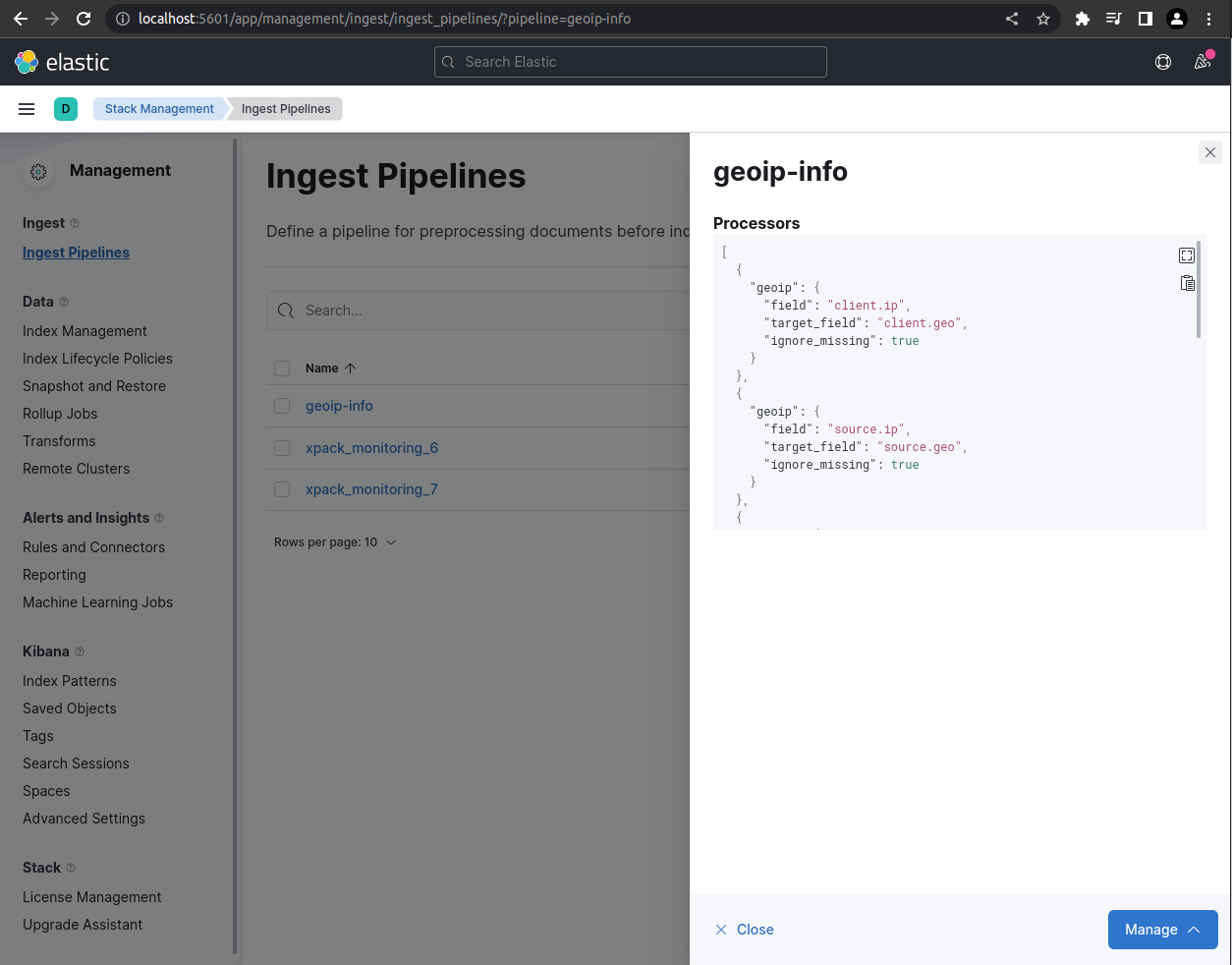Open Rollup Jobs in the sidebar

pyautogui.click(x=60, y=414)
